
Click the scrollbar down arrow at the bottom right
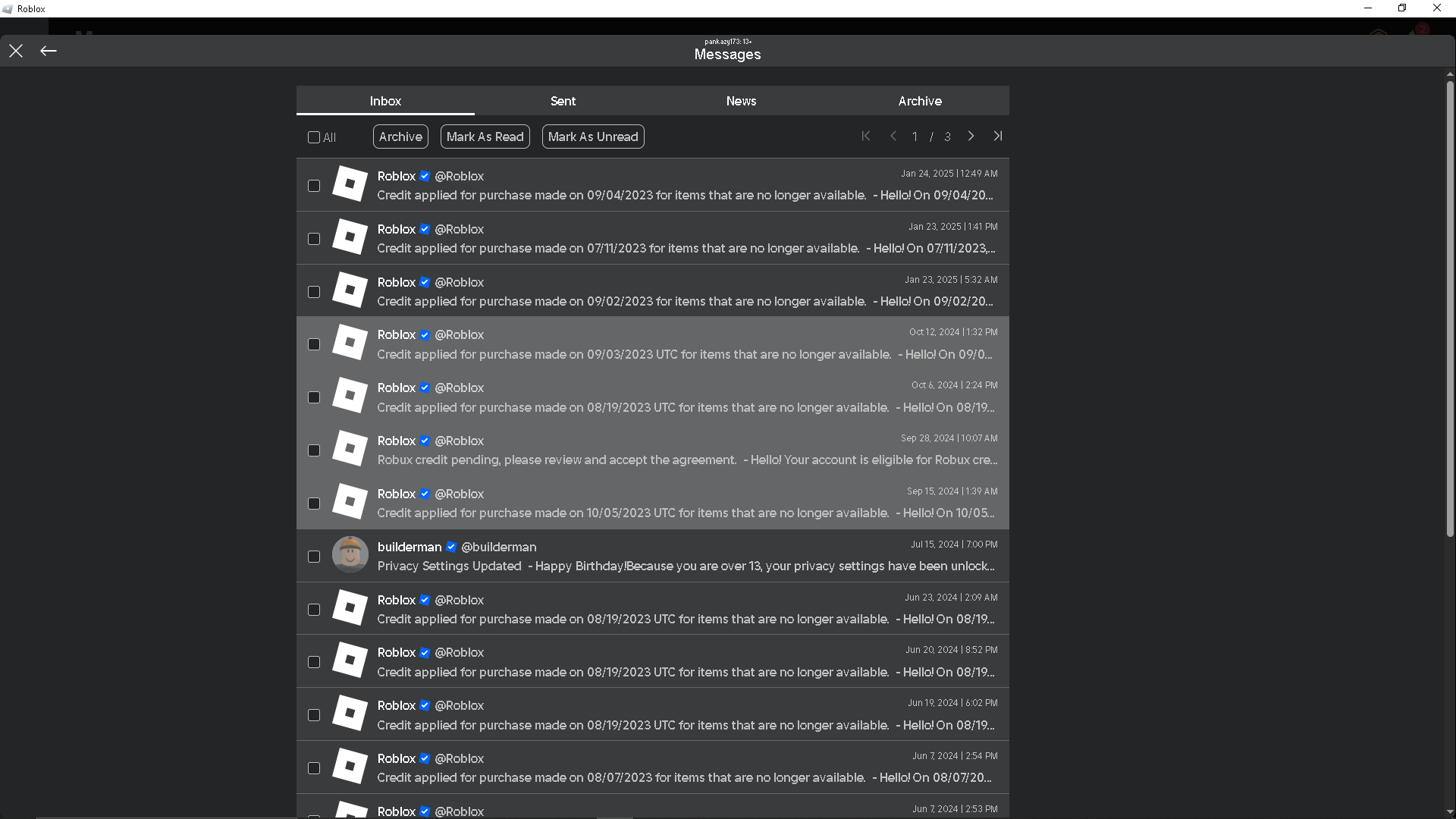1450,812
